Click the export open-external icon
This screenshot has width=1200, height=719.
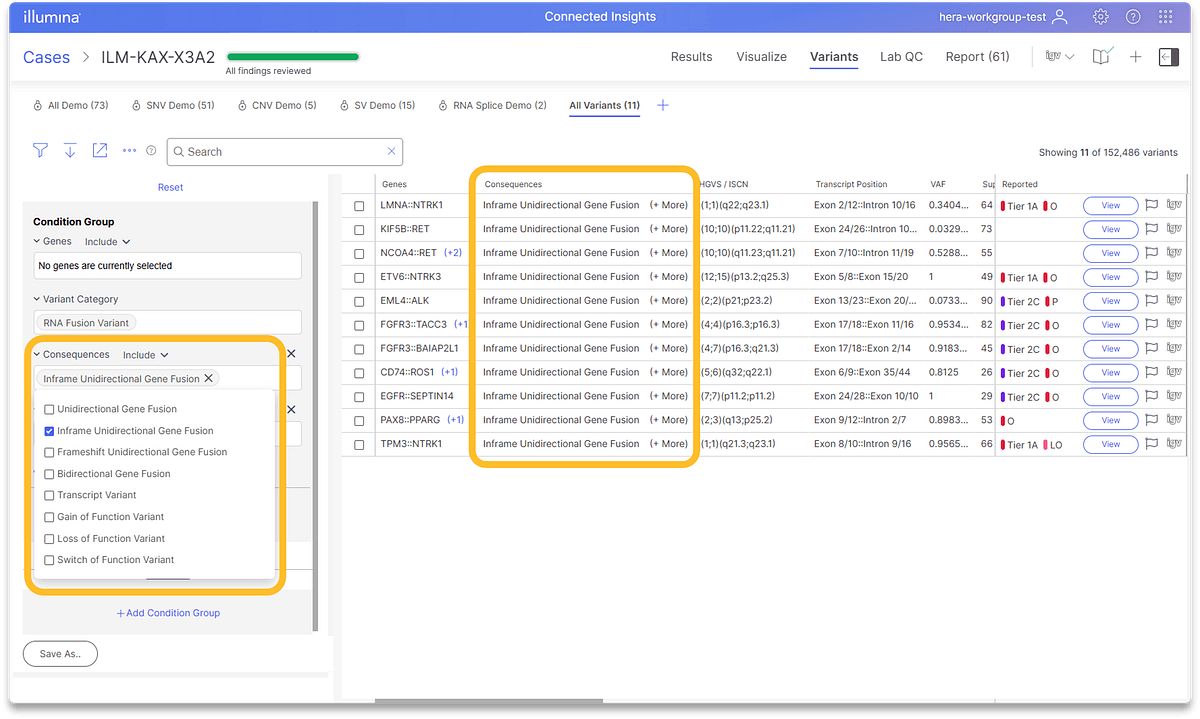click(100, 151)
